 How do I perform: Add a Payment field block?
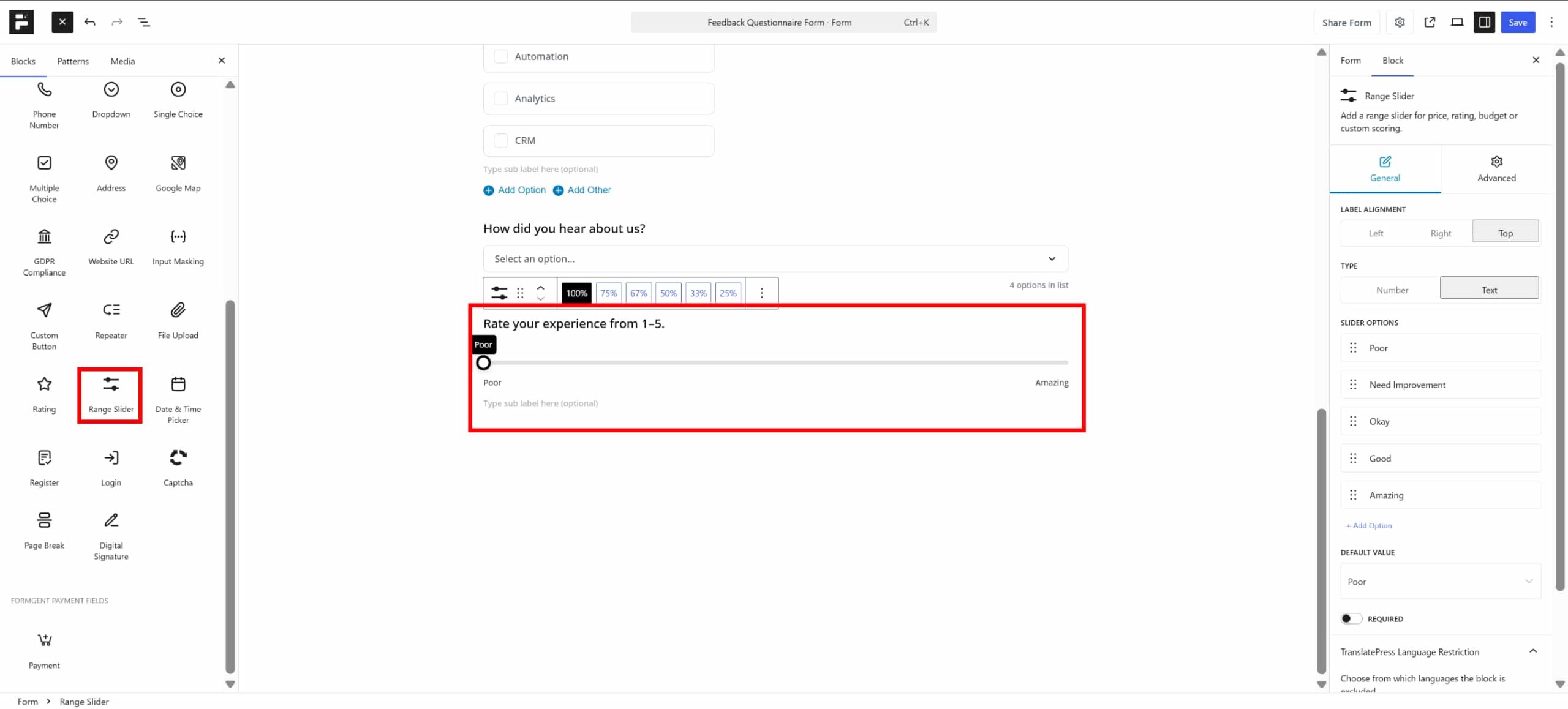pos(44,651)
